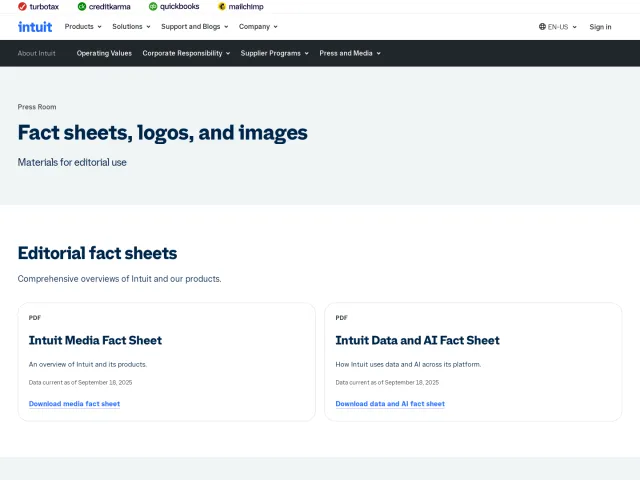Screen dimensions: 640x480
Task: Open the Company menu
Action: click(258, 27)
